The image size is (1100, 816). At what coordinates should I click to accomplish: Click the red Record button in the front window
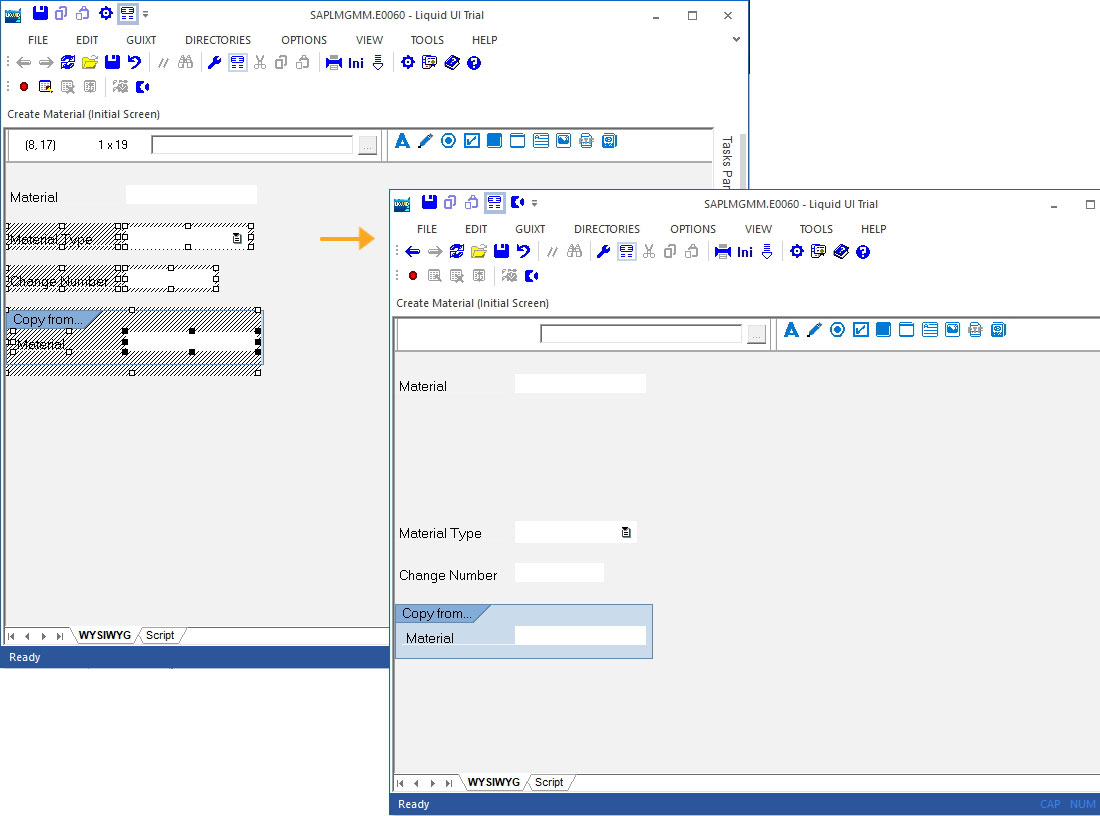point(413,276)
